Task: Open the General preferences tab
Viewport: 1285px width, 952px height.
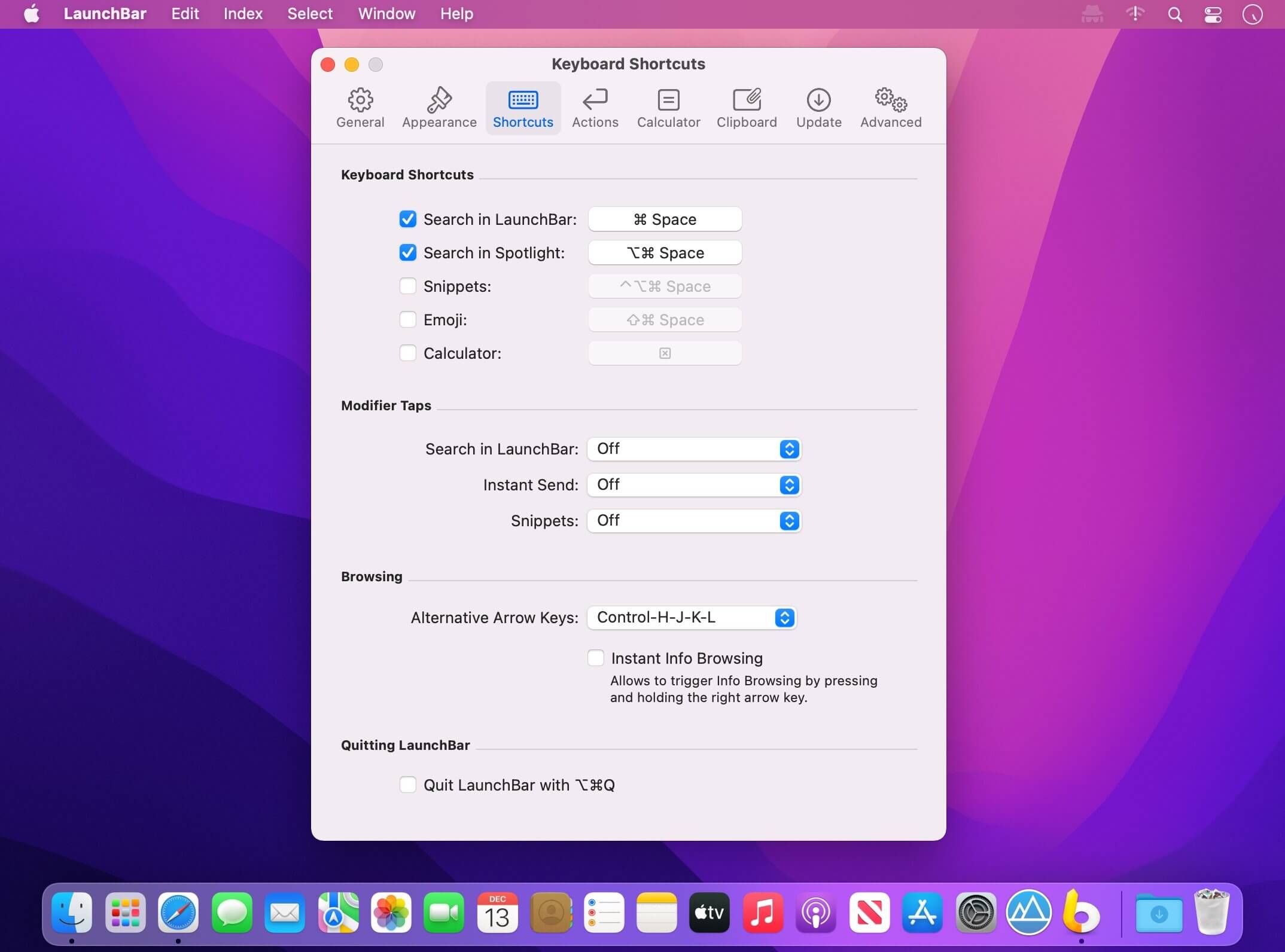Action: [360, 108]
